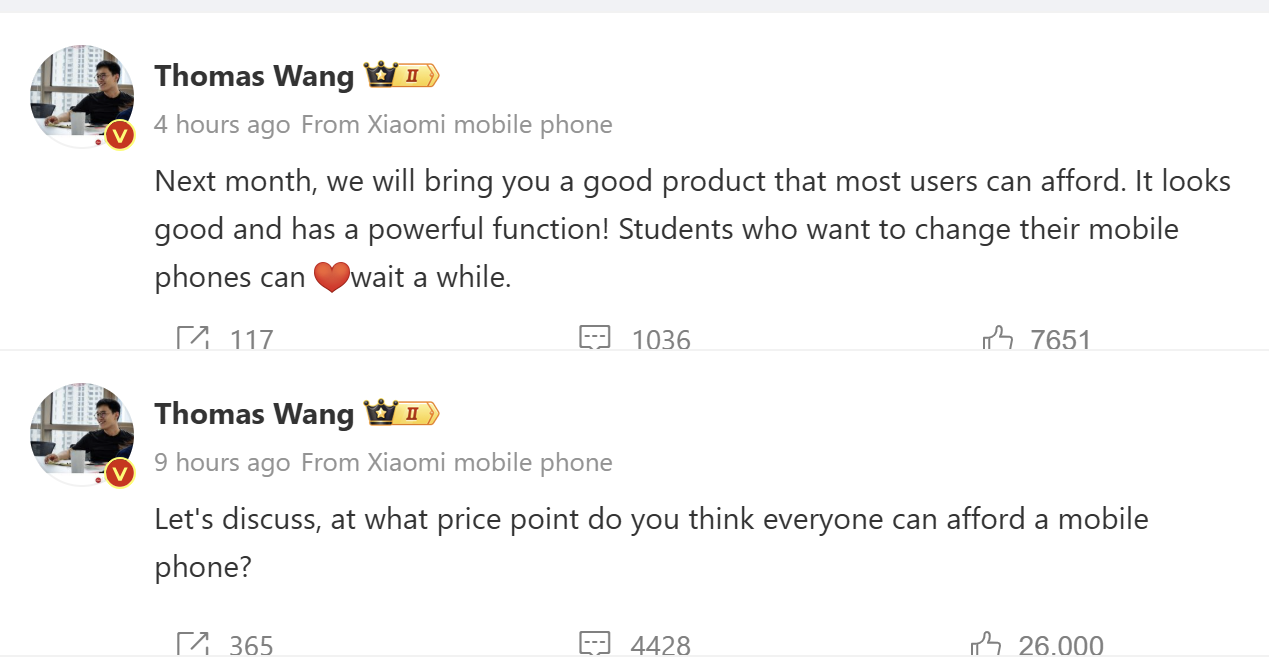Click the 9 hours ago timestamp
The height and width of the screenshot is (657, 1269).
pos(222,462)
